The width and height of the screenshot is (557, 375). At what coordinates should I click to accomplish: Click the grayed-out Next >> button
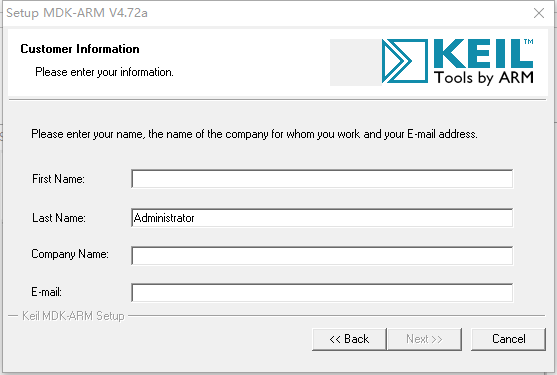point(424,339)
